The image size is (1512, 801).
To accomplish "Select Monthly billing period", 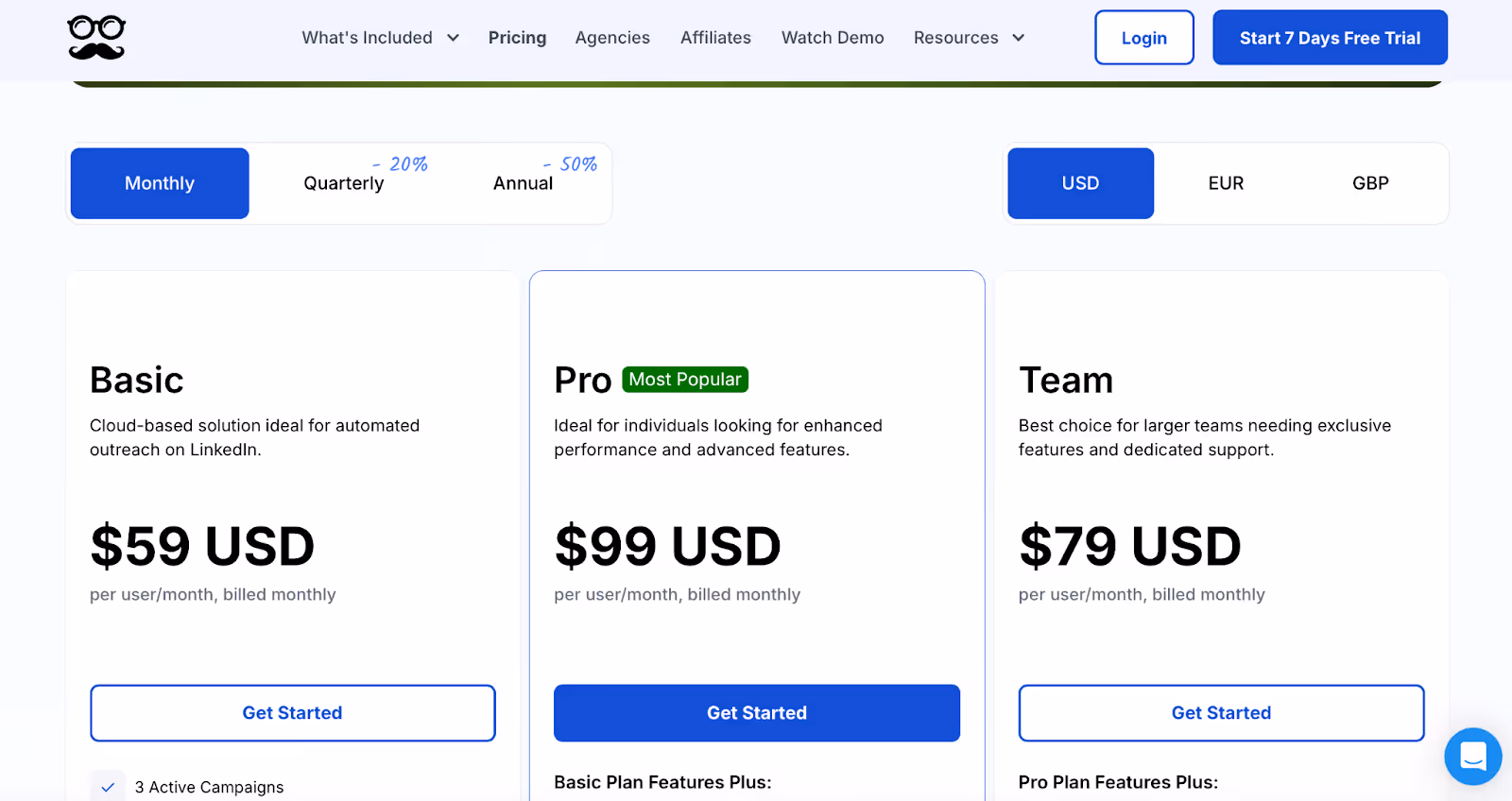I will pyautogui.click(x=160, y=183).
